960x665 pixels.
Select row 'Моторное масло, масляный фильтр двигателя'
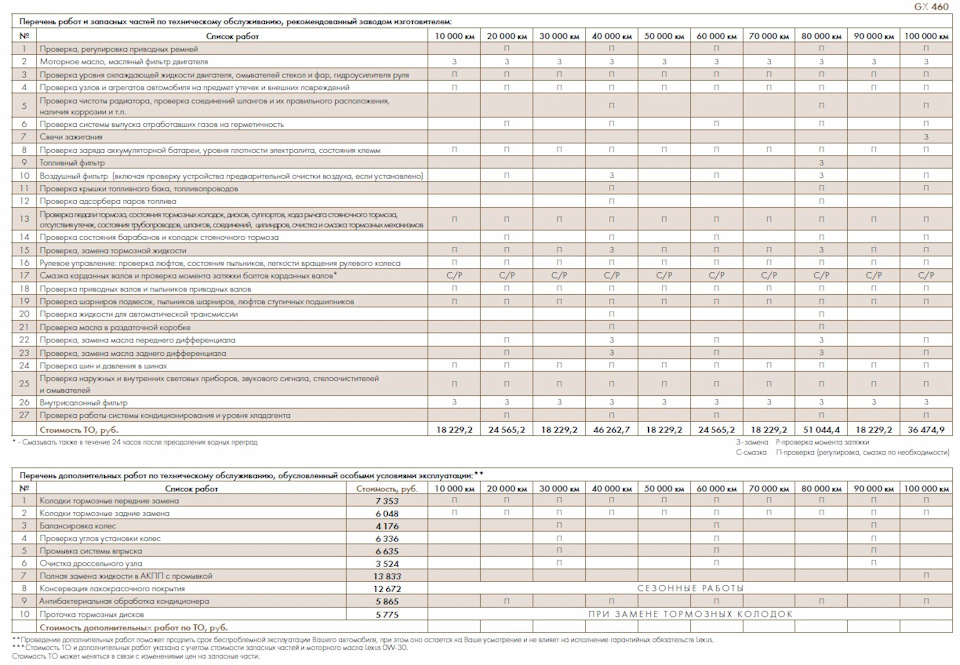[x=482, y=61]
